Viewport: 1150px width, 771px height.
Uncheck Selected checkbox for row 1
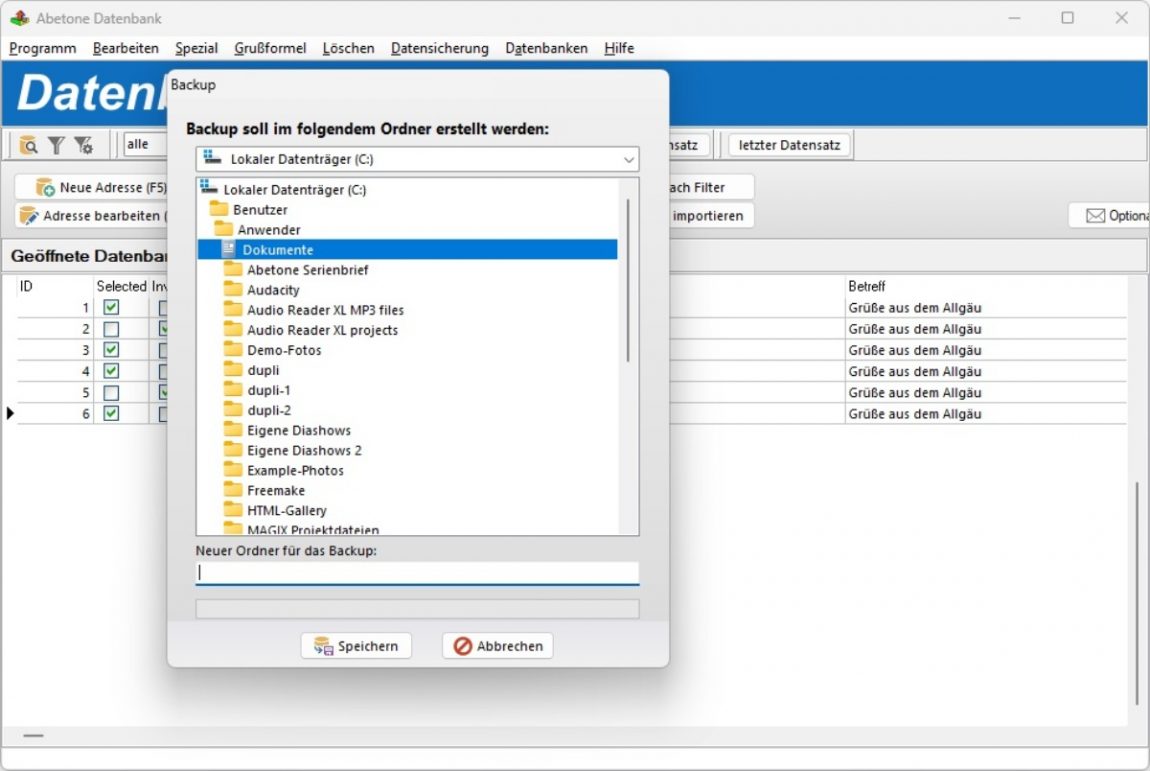coord(111,307)
